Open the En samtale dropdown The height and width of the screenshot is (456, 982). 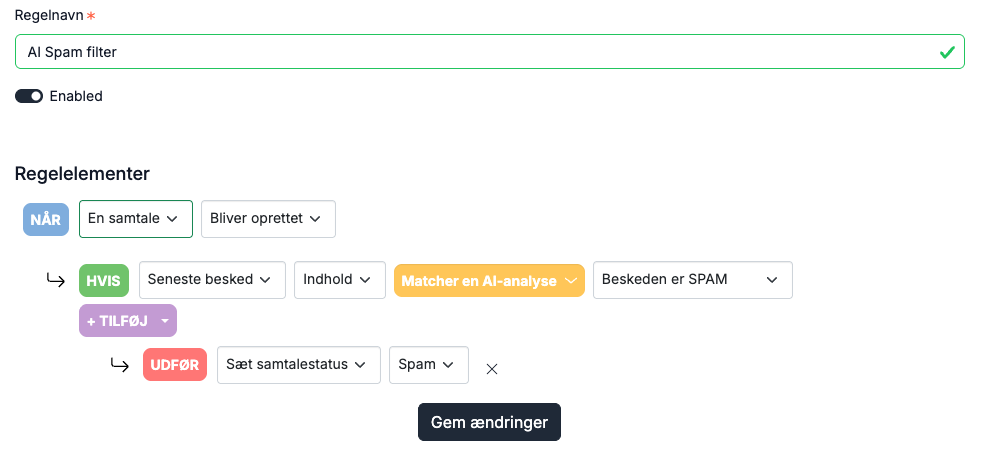[135, 219]
